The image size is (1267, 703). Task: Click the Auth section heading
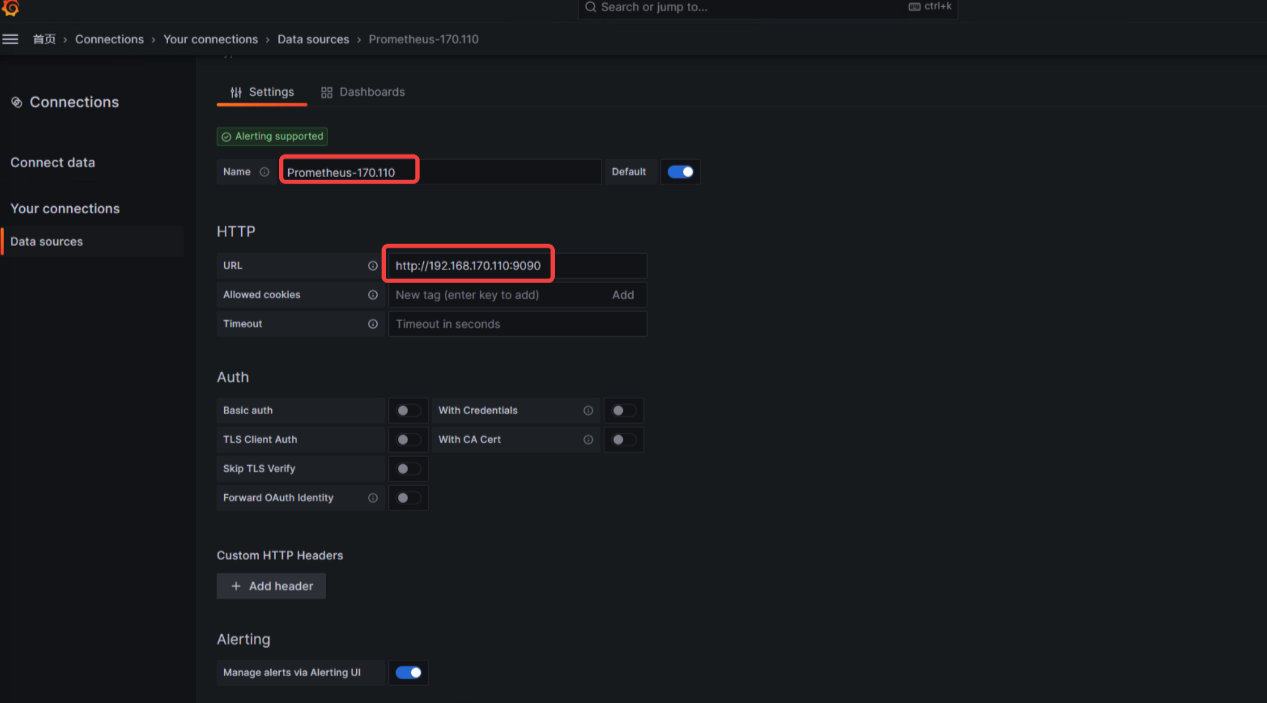(x=233, y=378)
